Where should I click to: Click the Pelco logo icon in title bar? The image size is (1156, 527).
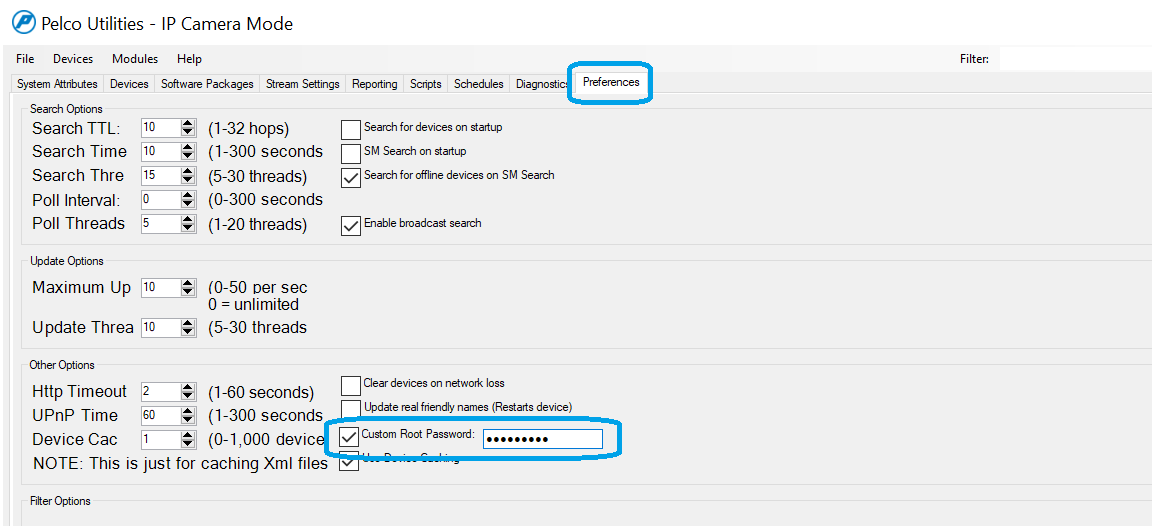point(22,22)
